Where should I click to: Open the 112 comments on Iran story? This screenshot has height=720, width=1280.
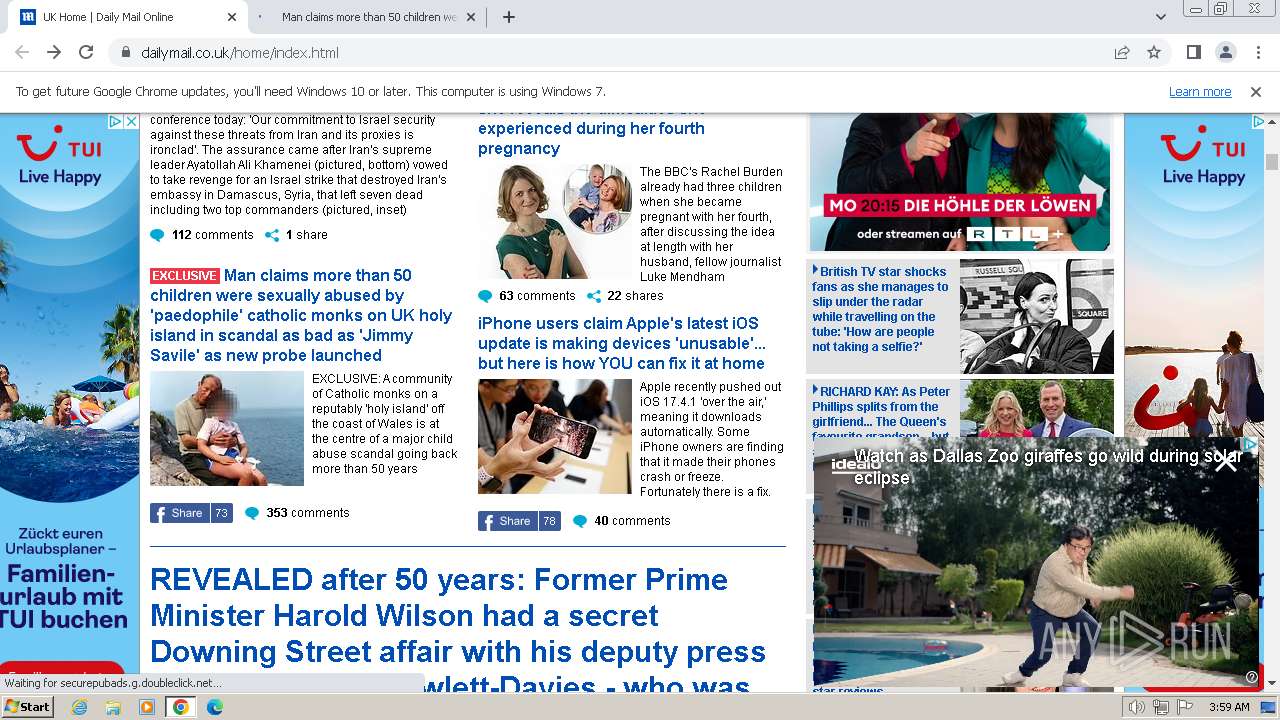pos(212,235)
